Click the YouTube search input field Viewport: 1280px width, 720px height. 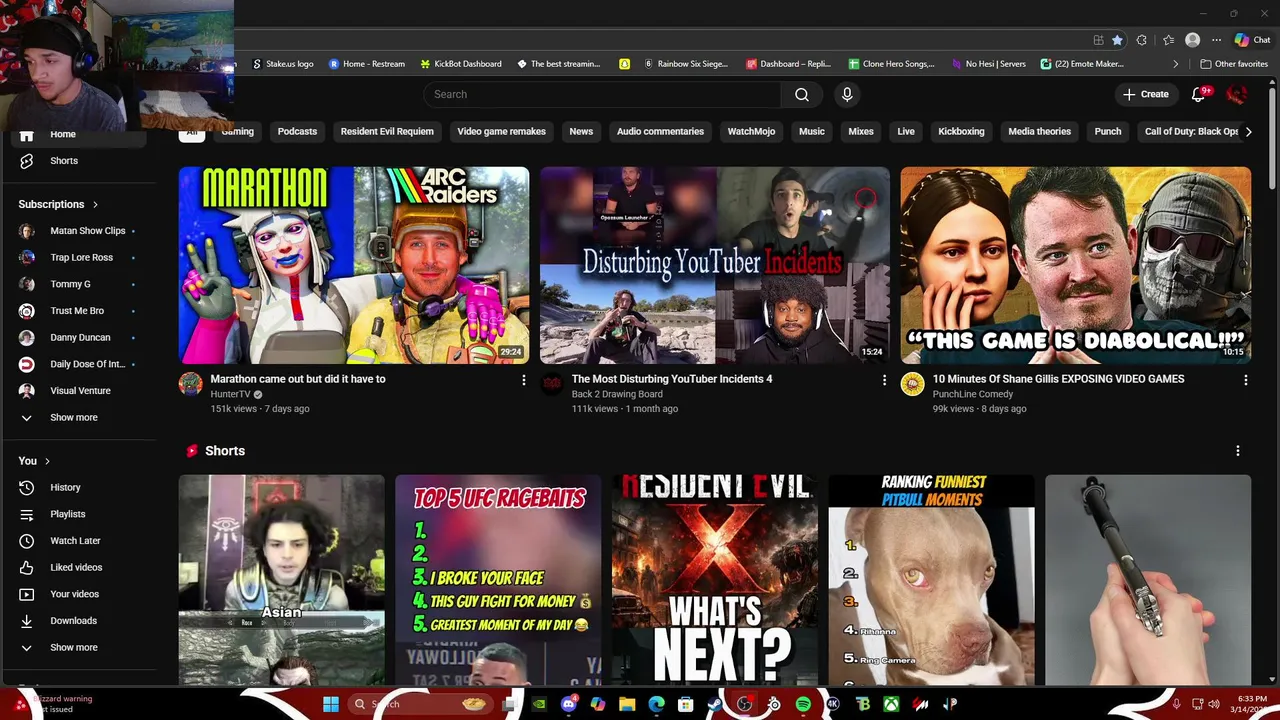coord(602,94)
